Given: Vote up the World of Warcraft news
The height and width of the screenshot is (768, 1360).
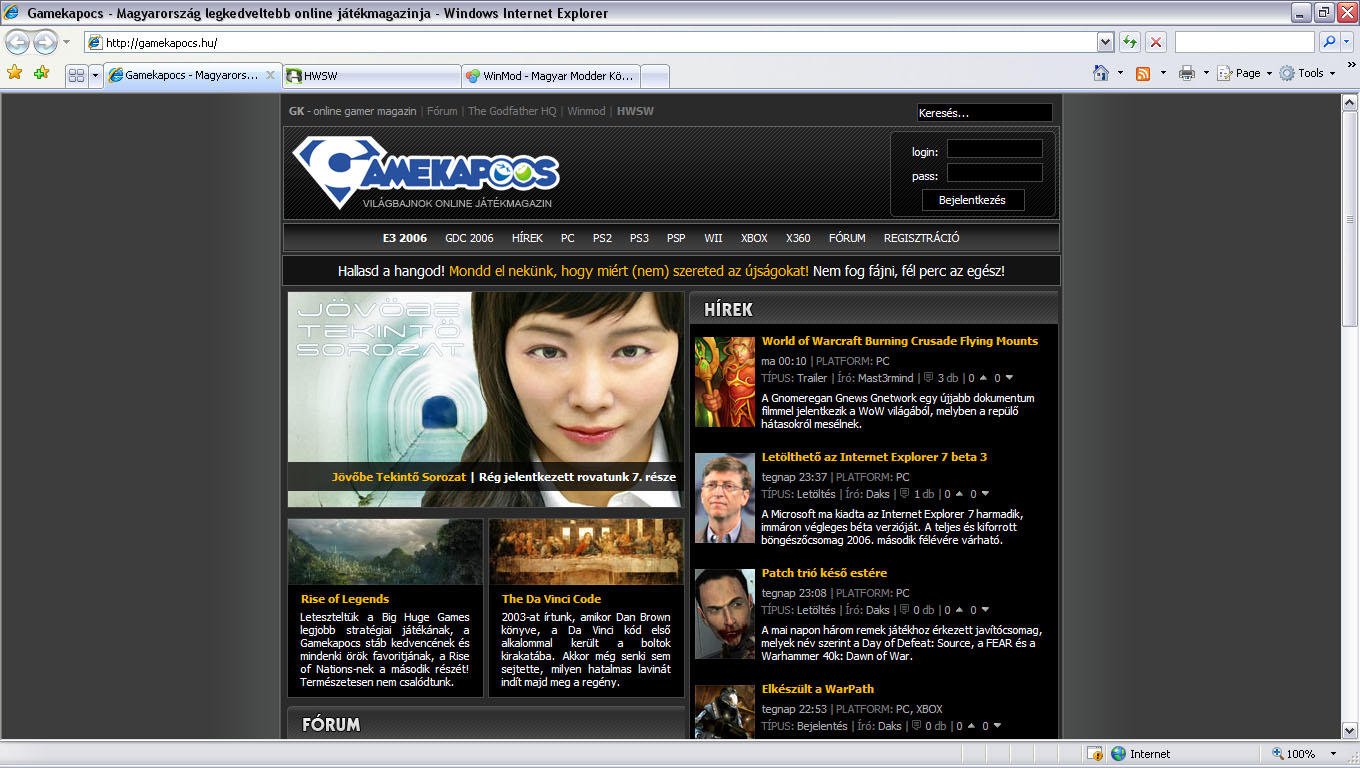Looking at the screenshot, I should 983,378.
